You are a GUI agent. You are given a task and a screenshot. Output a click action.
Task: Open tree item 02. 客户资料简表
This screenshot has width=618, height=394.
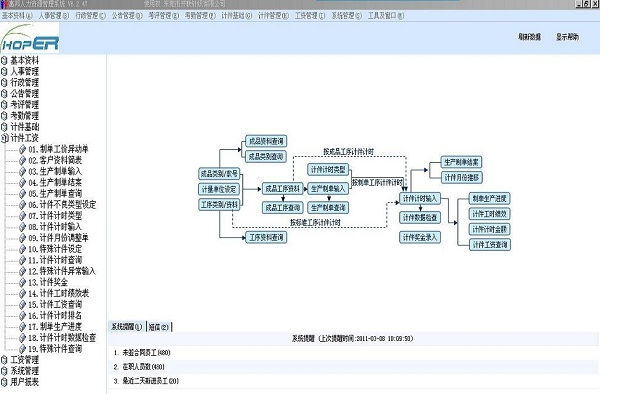(55, 160)
